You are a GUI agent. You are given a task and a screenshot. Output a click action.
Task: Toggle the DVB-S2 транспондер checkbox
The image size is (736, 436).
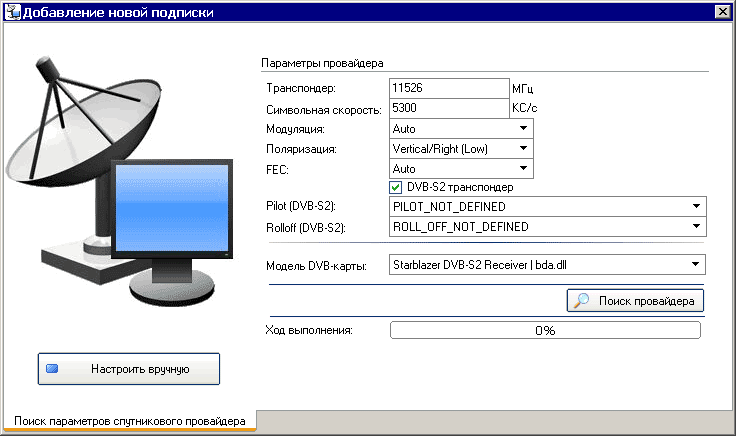point(396,187)
